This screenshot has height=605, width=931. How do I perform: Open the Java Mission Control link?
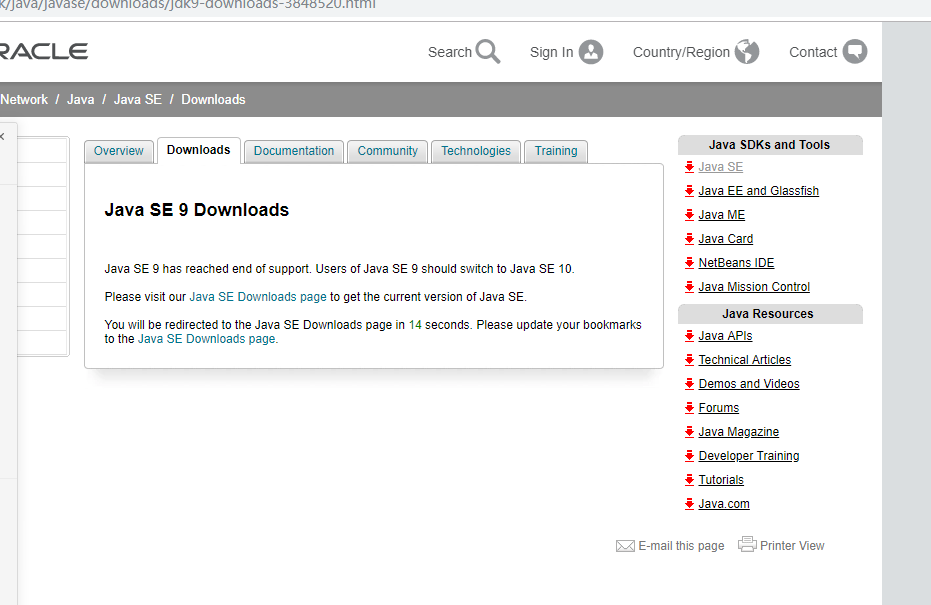(754, 287)
